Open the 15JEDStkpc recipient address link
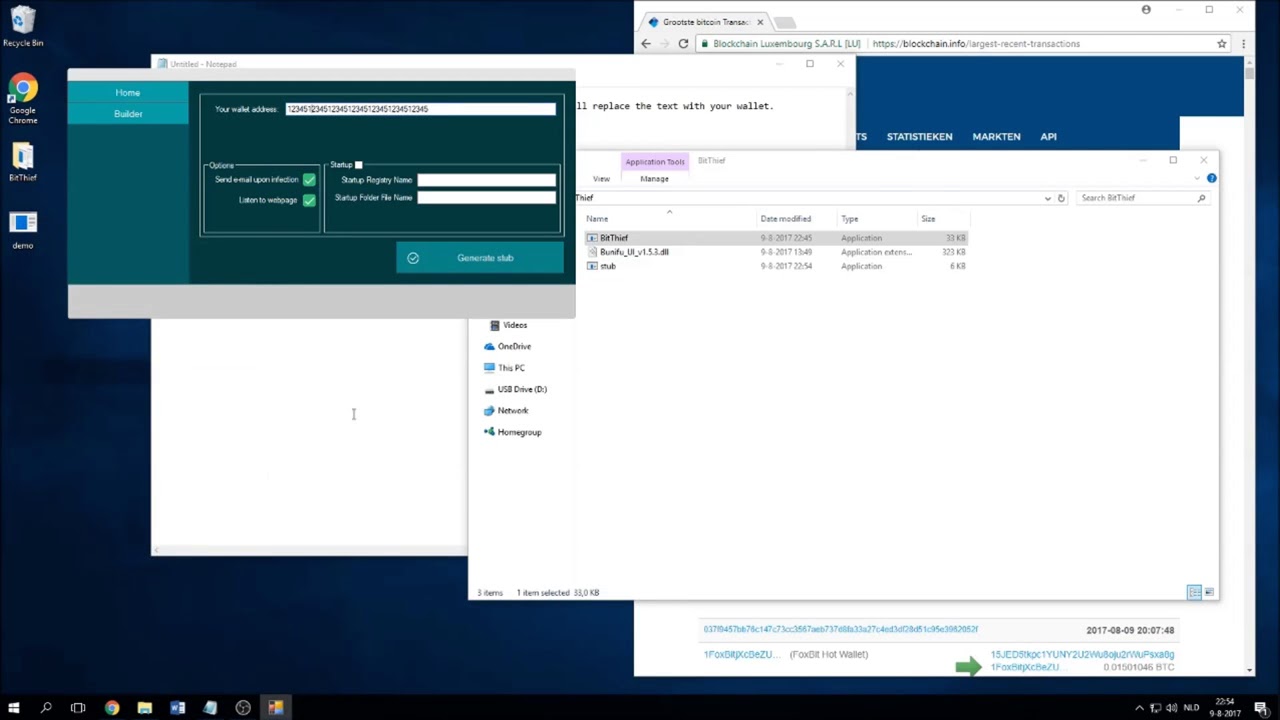Screen dimensions: 1280x720 (1082, 655)
